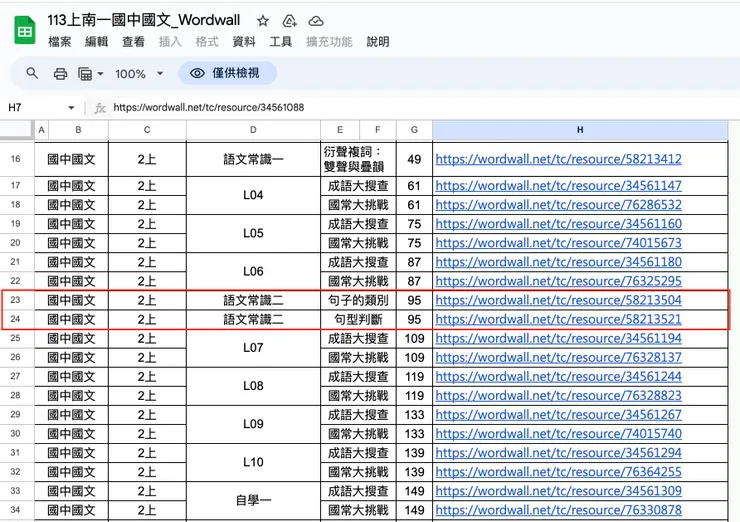Open link ending in 76364255
The width and height of the screenshot is (740, 522).
pyautogui.click(x=558, y=472)
